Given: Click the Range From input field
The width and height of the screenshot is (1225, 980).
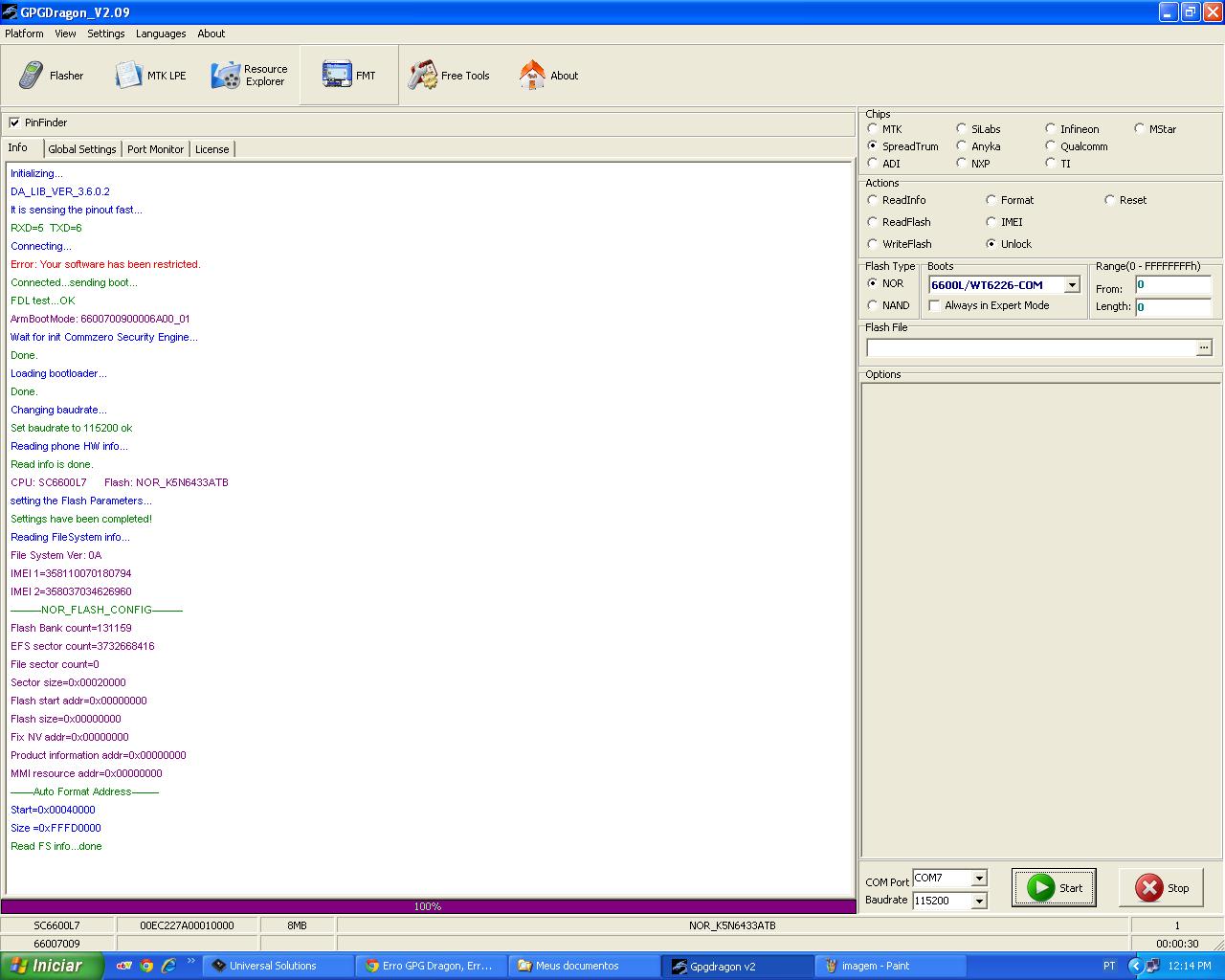Looking at the screenshot, I should [1172, 285].
